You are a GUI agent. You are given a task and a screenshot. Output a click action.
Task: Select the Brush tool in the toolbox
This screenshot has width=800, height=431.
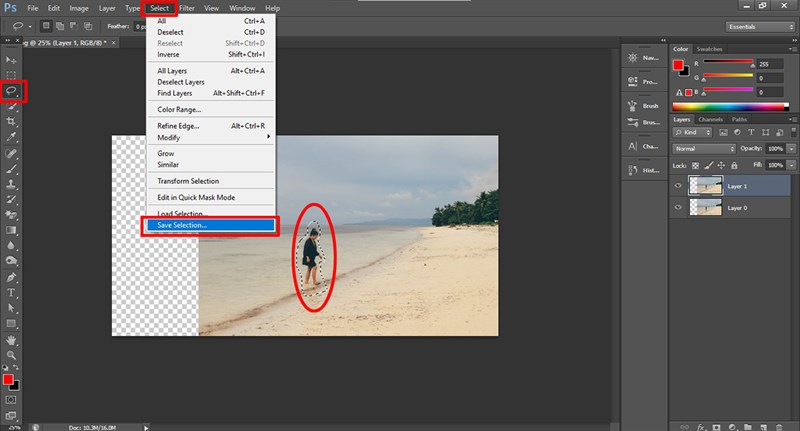[x=11, y=169]
